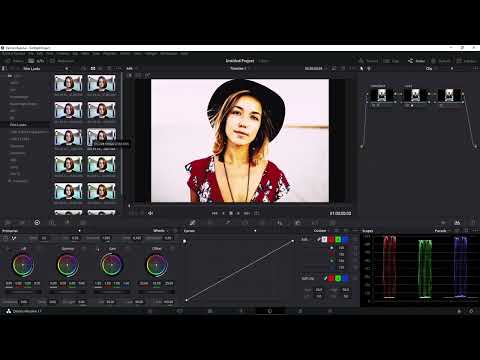Open Project Settings gear icon
Viewport: 480px width, 360px height.
tap(471, 311)
